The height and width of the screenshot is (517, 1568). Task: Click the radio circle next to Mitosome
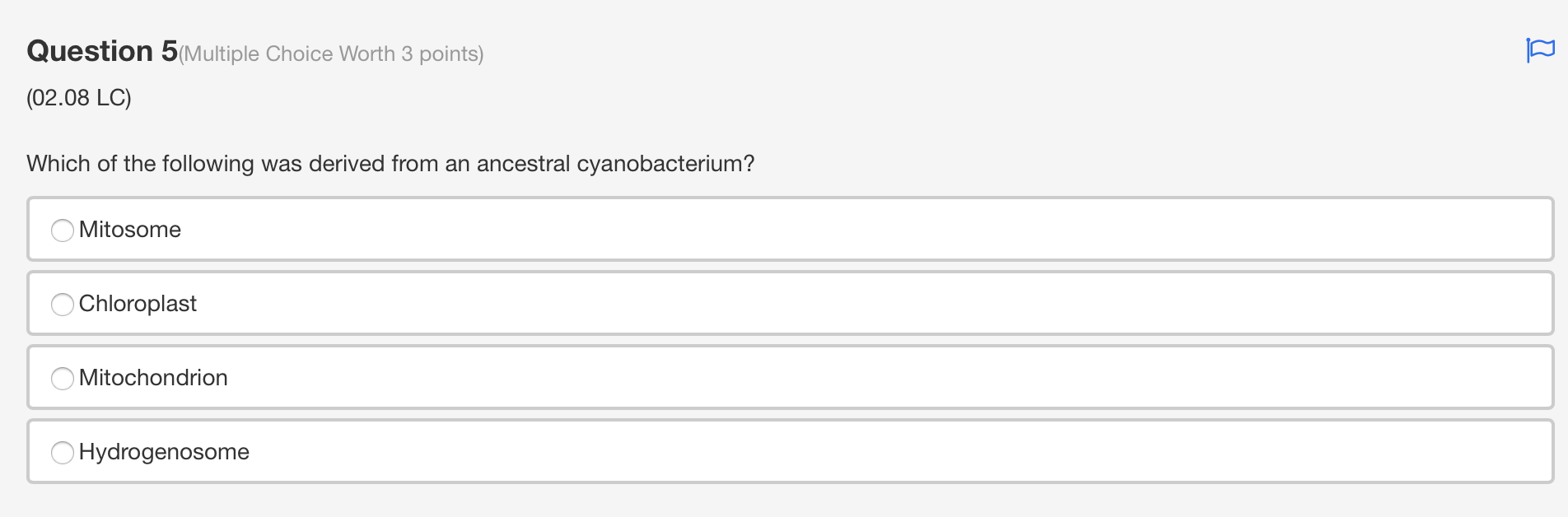pos(63,231)
